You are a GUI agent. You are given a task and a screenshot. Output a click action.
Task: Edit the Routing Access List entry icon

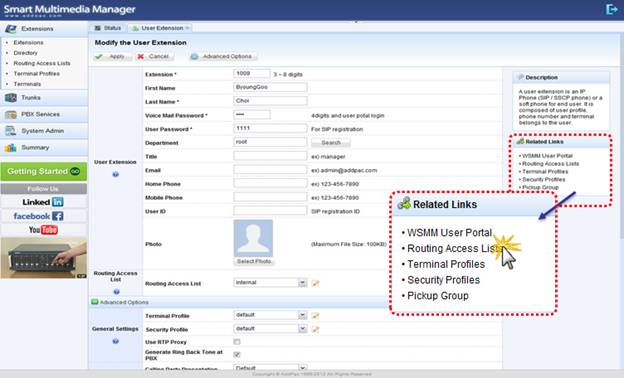click(316, 283)
